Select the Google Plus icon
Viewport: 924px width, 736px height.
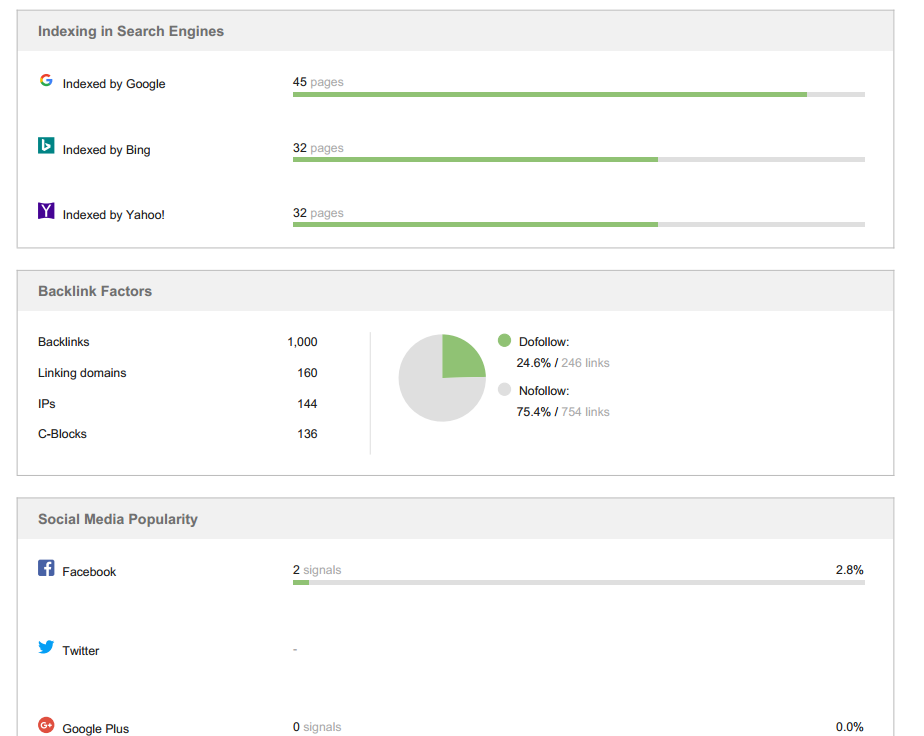[x=46, y=724]
